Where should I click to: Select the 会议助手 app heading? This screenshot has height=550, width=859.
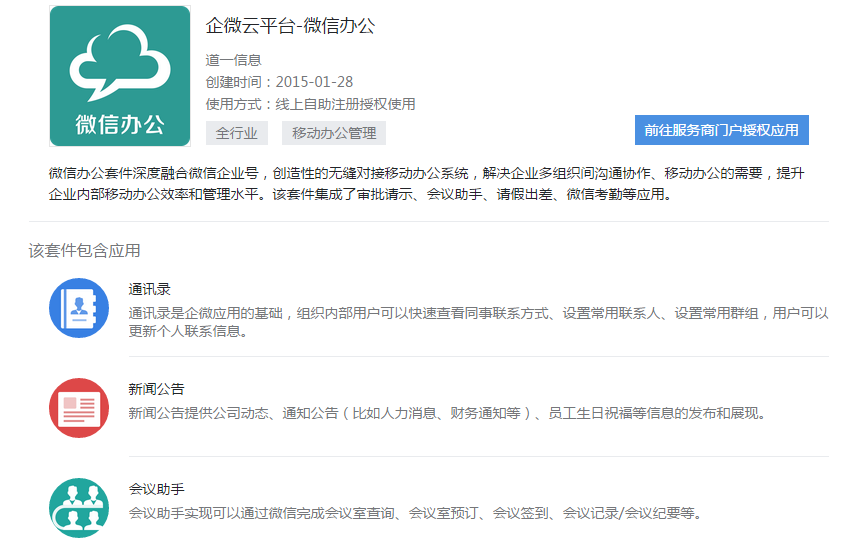pyautogui.click(x=157, y=489)
